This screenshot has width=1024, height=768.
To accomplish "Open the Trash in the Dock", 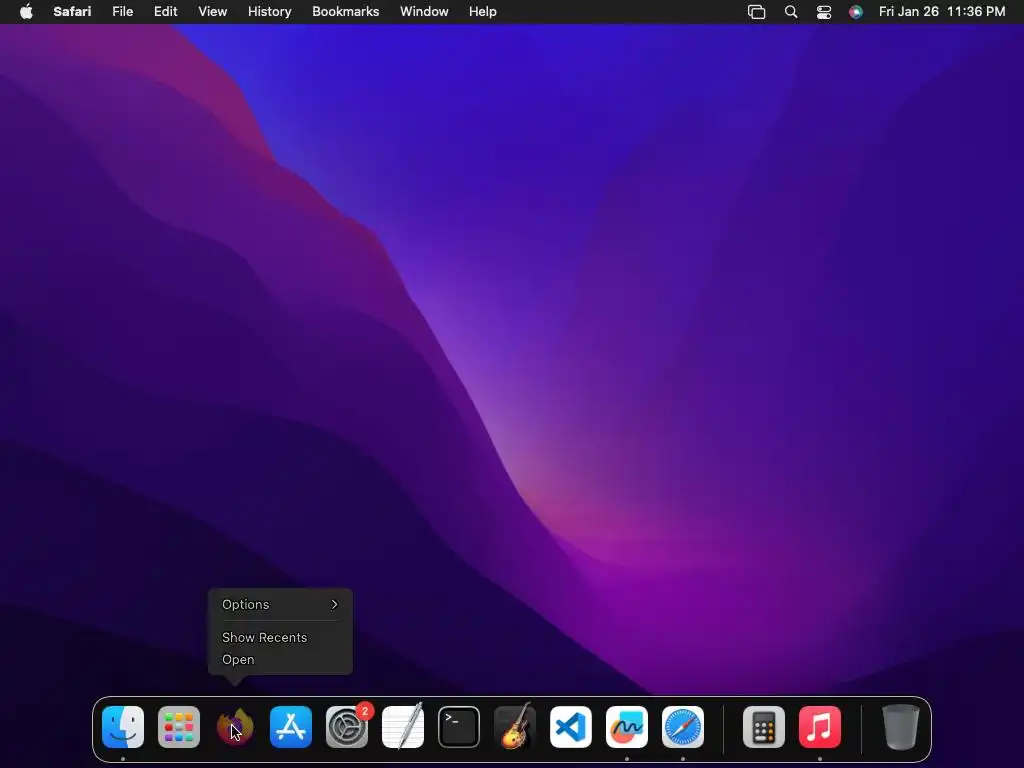I will click(x=901, y=727).
